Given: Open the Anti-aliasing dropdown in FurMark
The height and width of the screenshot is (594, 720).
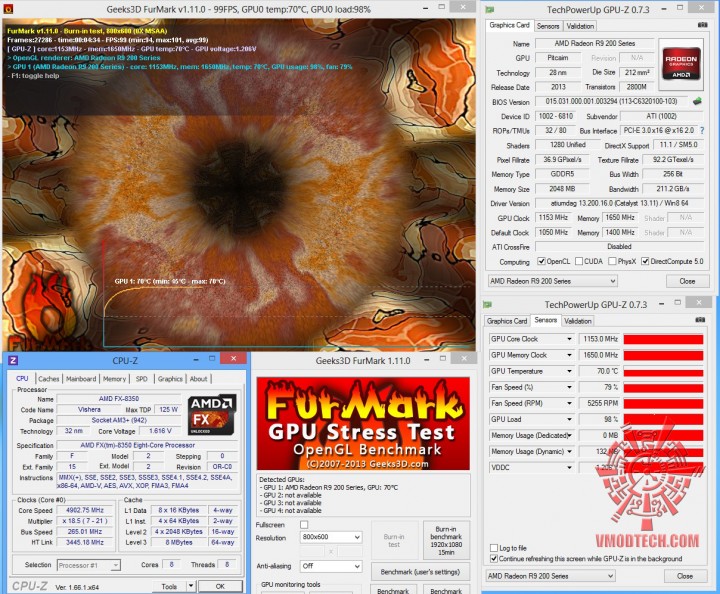Looking at the screenshot, I should (331, 566).
